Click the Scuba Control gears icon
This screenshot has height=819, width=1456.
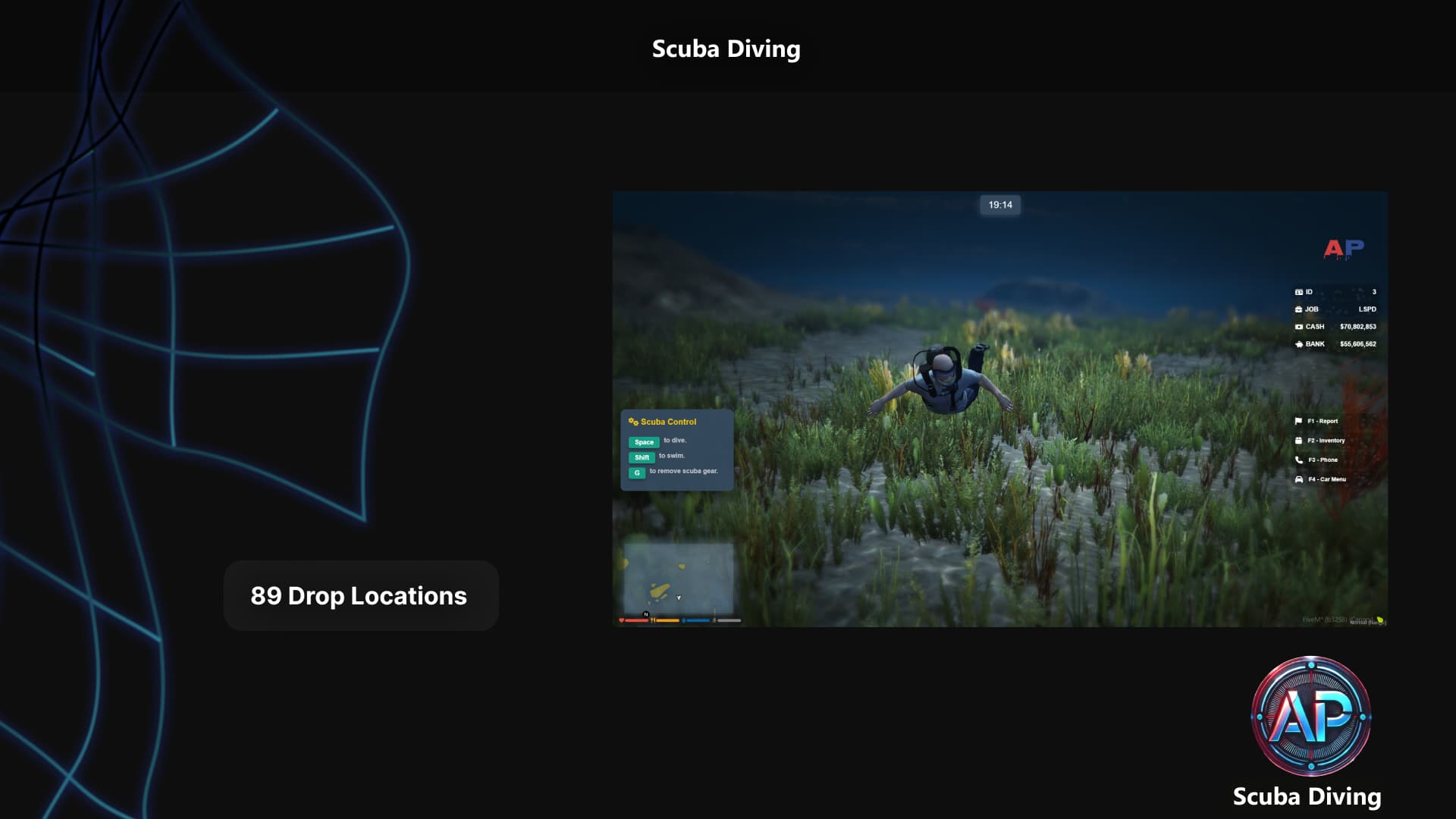633,422
